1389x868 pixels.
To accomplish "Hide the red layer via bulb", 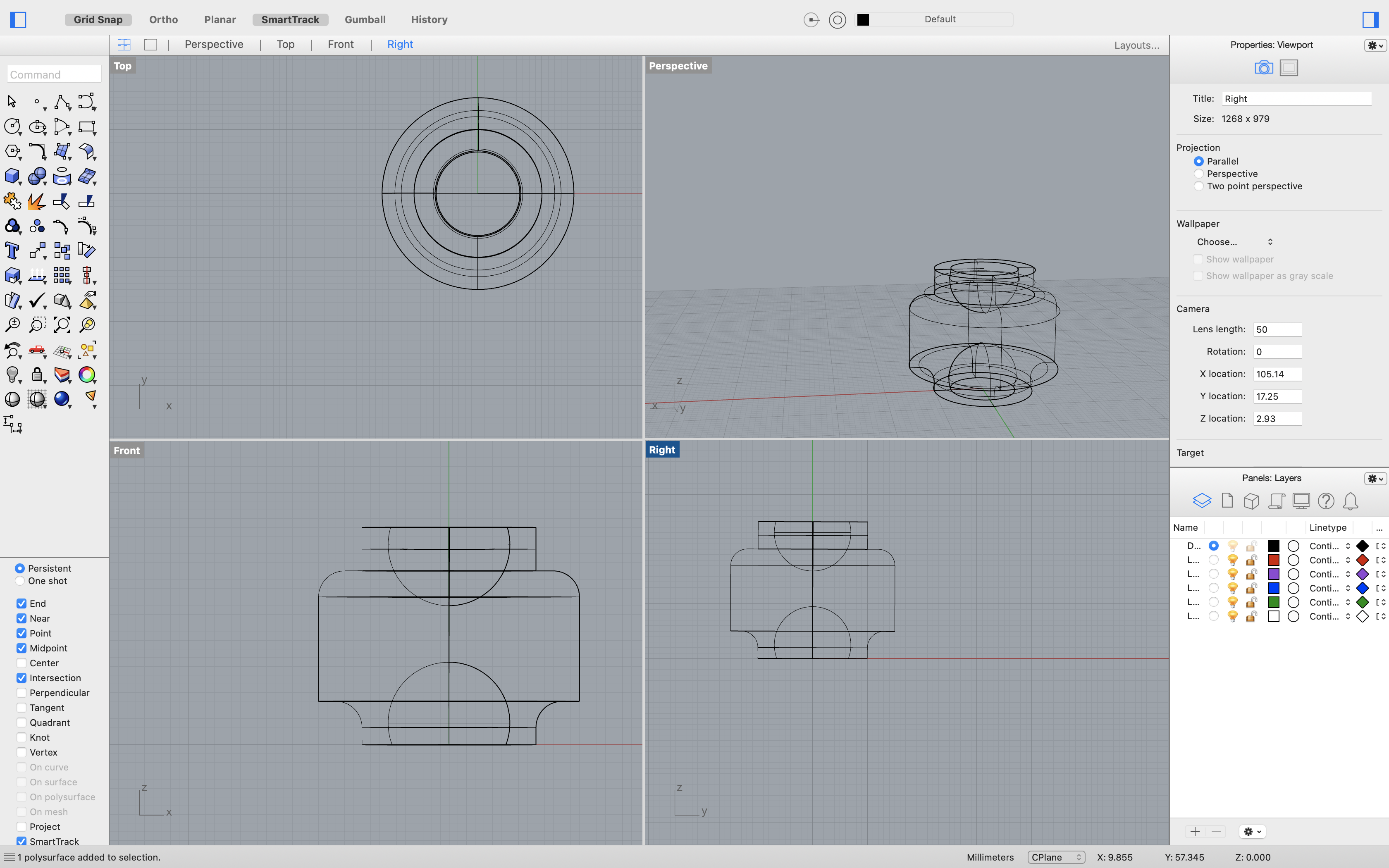I will click(x=1232, y=560).
